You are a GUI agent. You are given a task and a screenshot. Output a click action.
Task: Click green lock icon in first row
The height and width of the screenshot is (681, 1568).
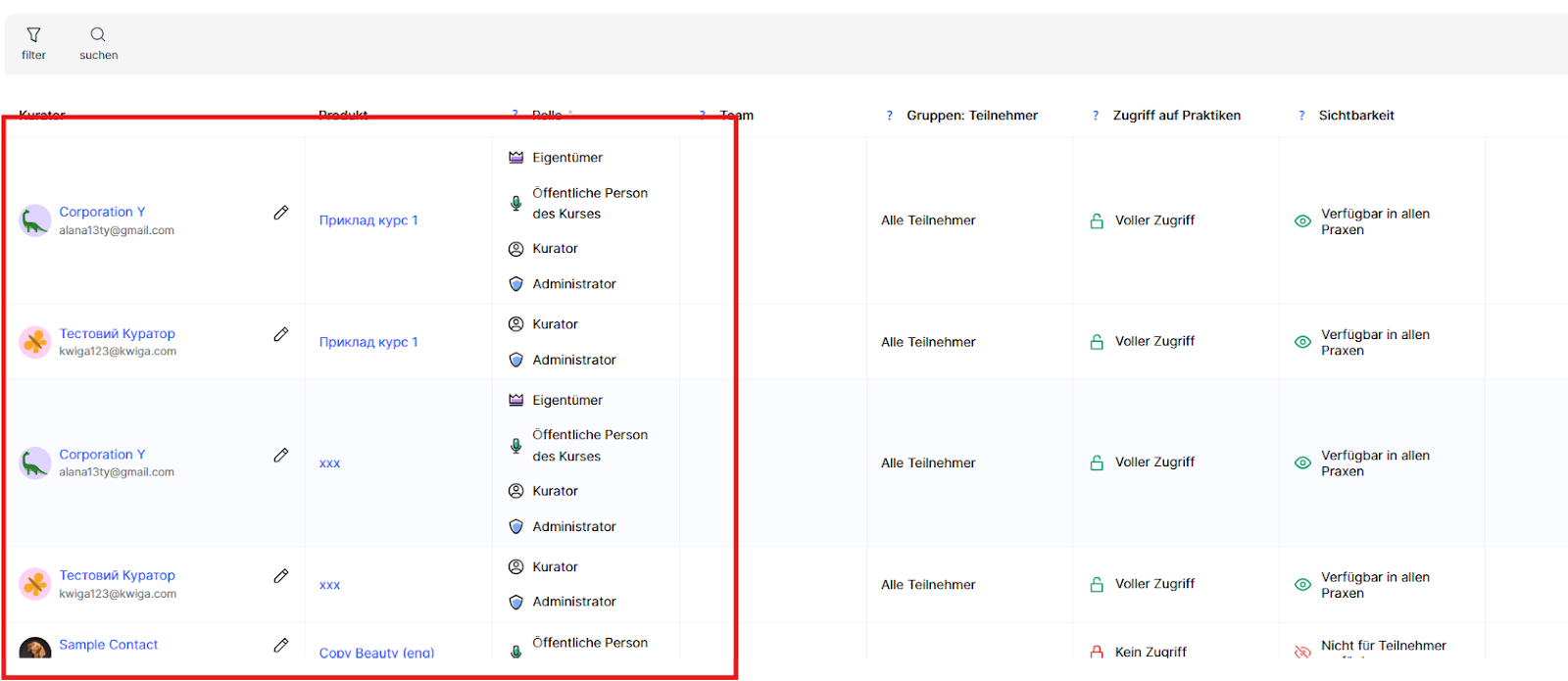click(1097, 221)
